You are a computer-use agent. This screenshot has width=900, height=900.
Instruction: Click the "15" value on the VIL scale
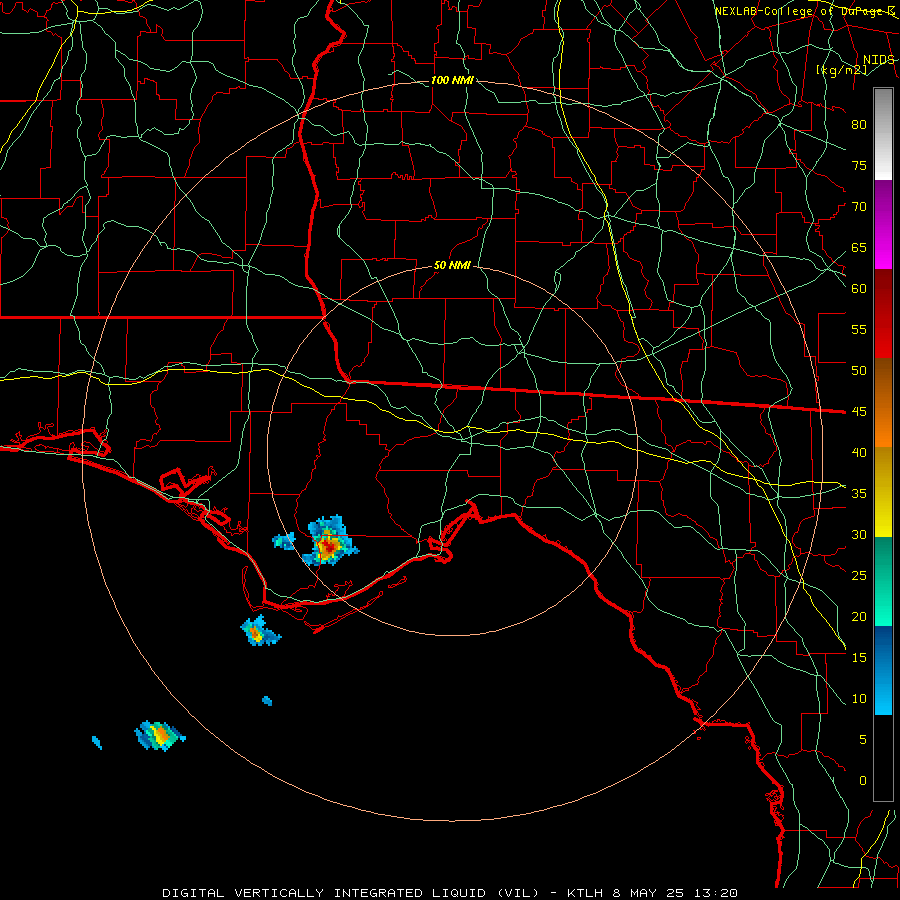click(x=859, y=658)
